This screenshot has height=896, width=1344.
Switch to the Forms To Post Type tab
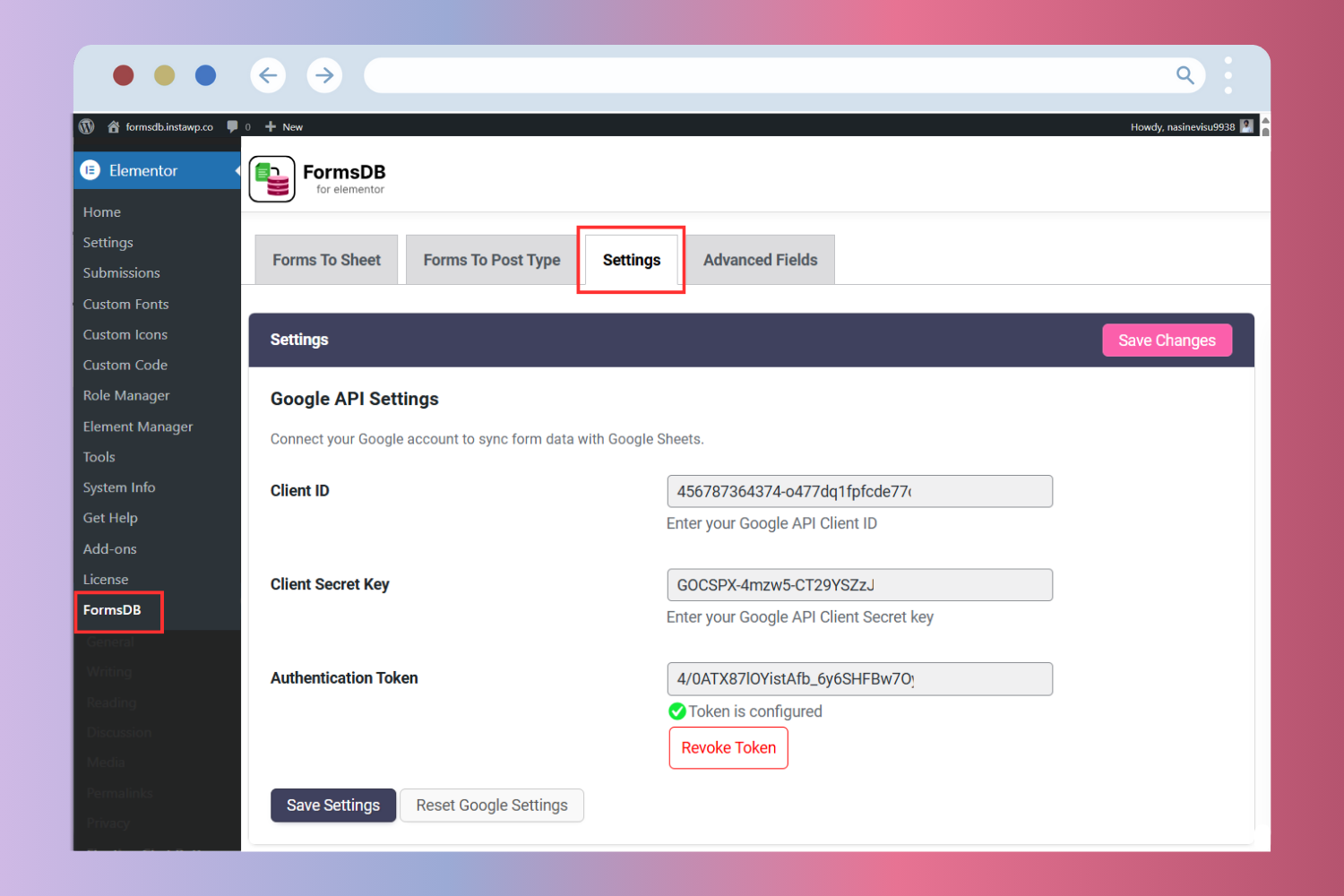click(x=491, y=260)
